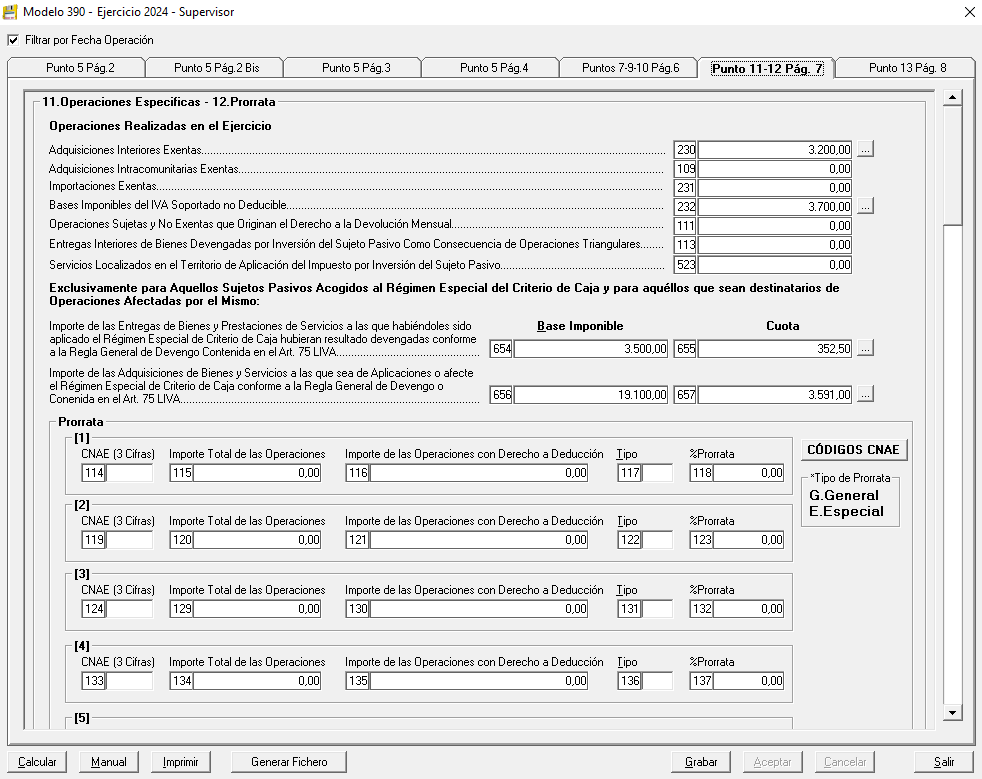Open details button beside field 655
This screenshot has height=779, width=982.
[865, 348]
